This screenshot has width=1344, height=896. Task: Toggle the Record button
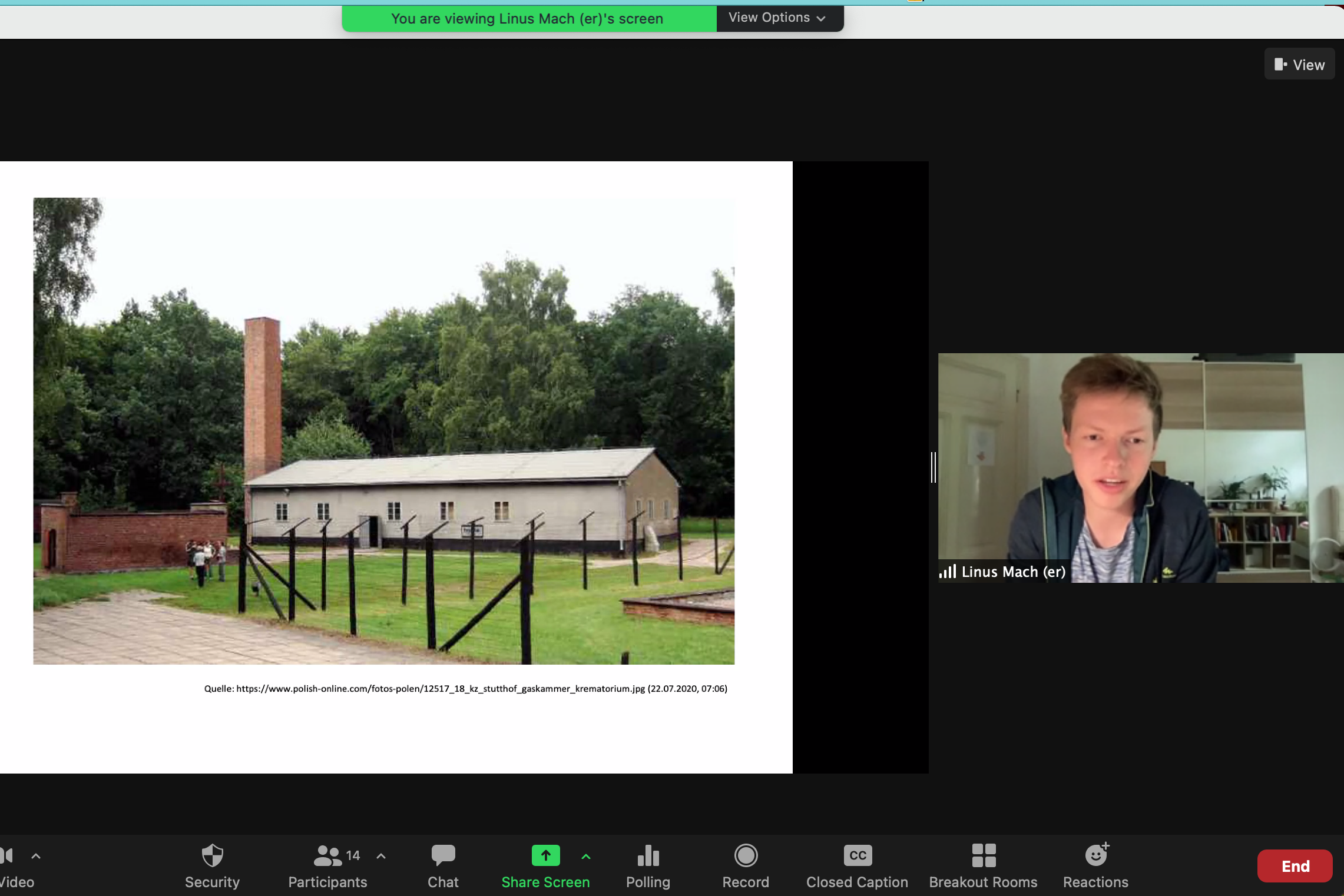point(746,855)
